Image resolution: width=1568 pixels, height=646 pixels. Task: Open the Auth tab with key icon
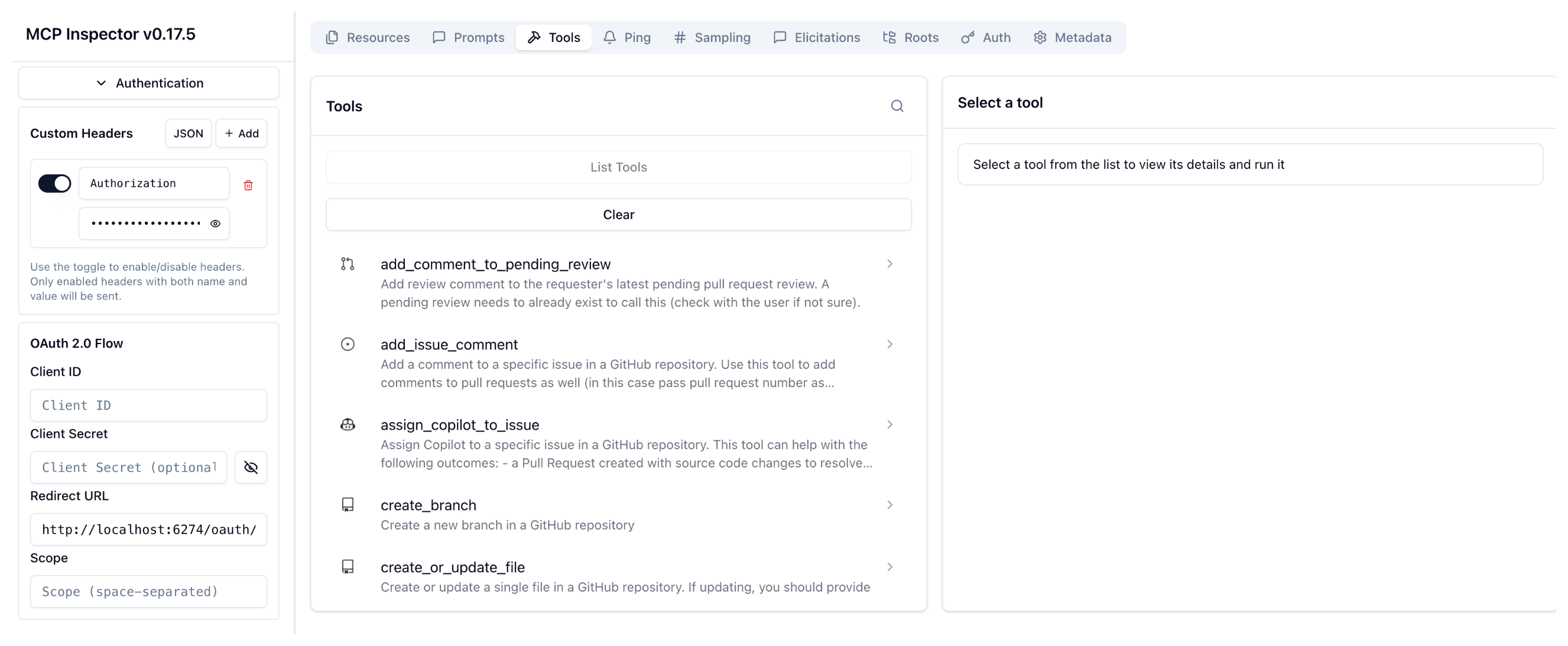click(x=985, y=38)
